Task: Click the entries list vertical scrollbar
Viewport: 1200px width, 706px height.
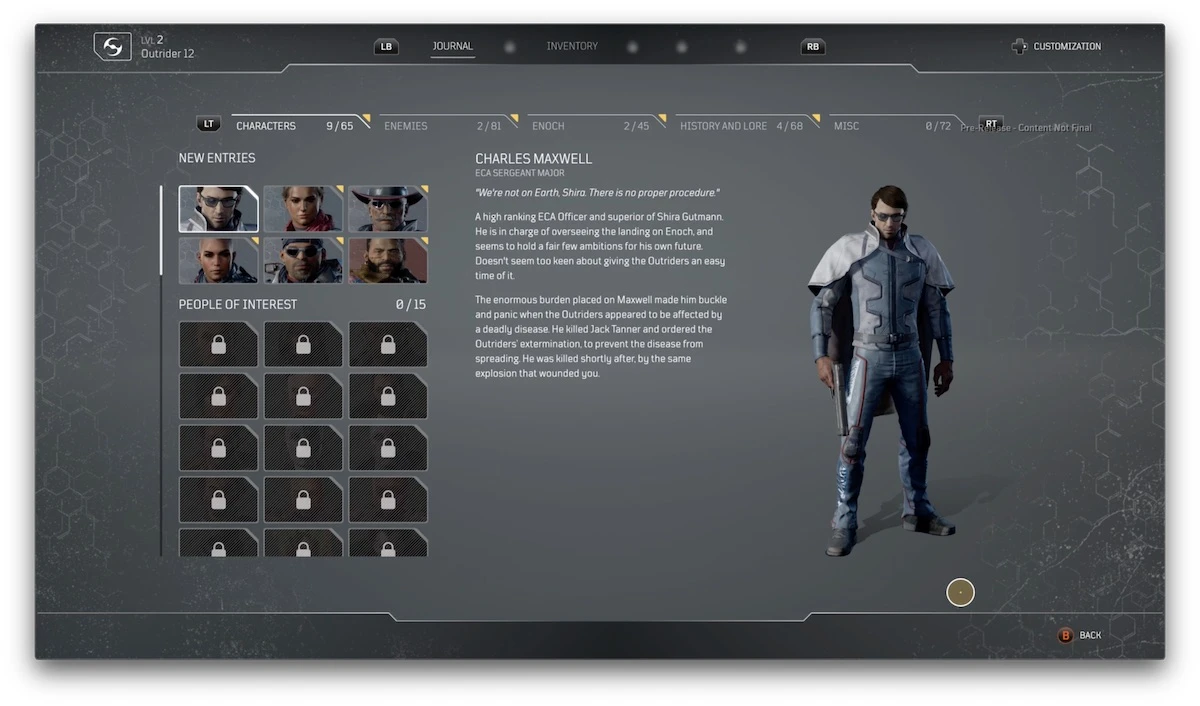Action: (161, 370)
